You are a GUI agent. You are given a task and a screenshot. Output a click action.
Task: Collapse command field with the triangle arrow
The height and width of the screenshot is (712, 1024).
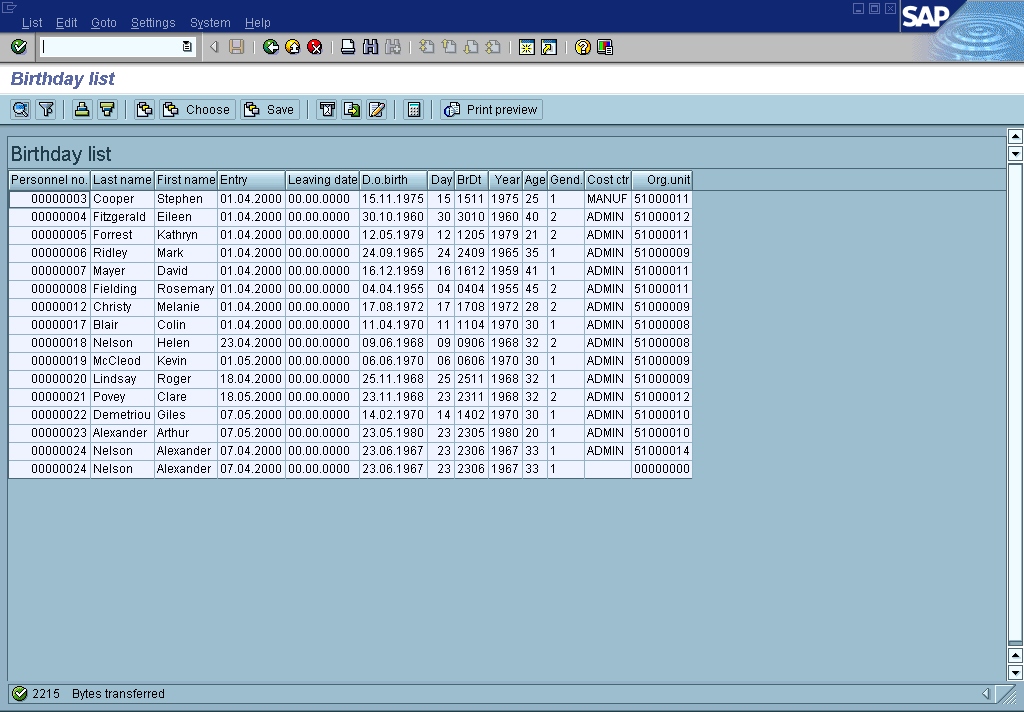[x=214, y=47]
